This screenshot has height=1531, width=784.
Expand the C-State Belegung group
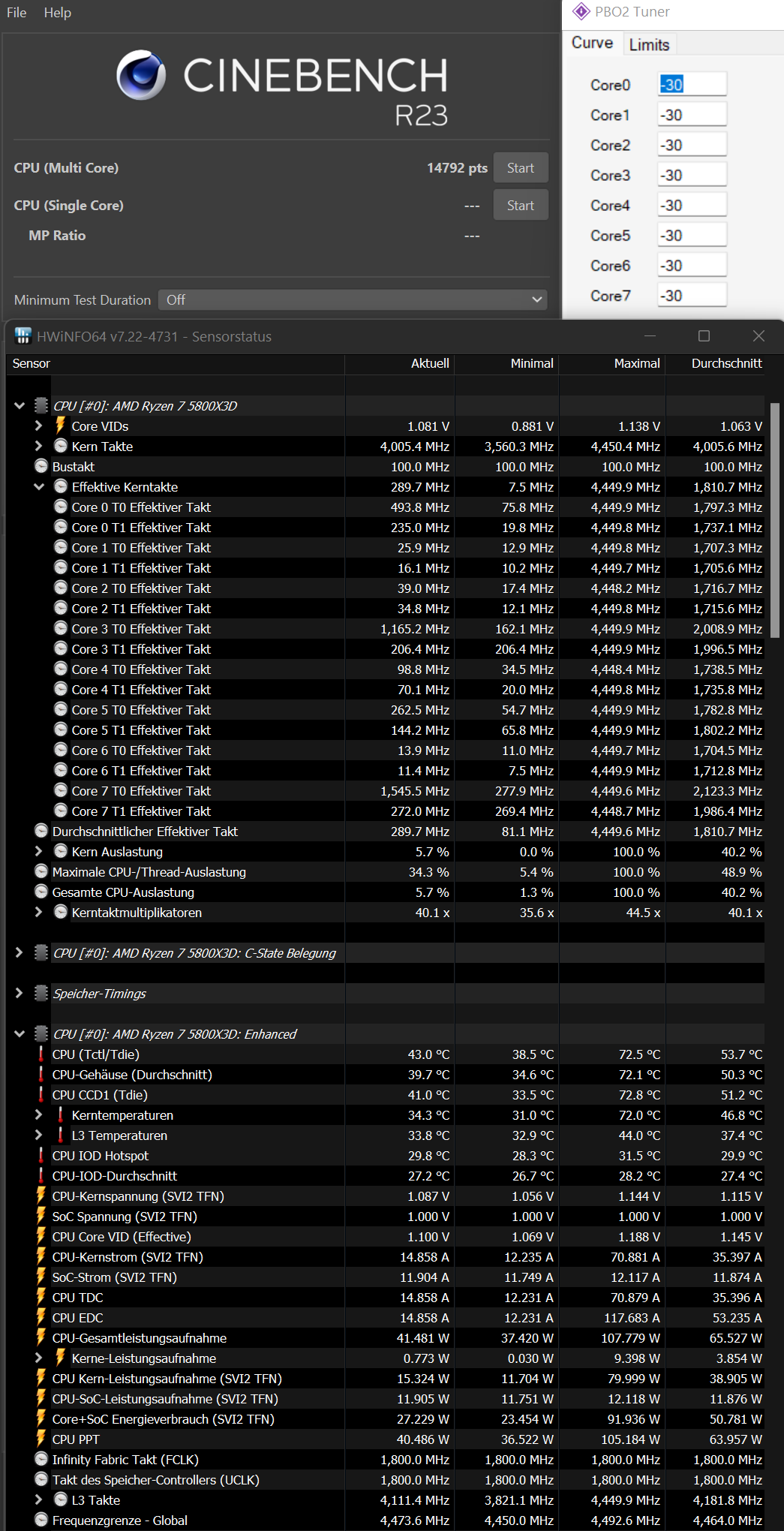tap(20, 952)
